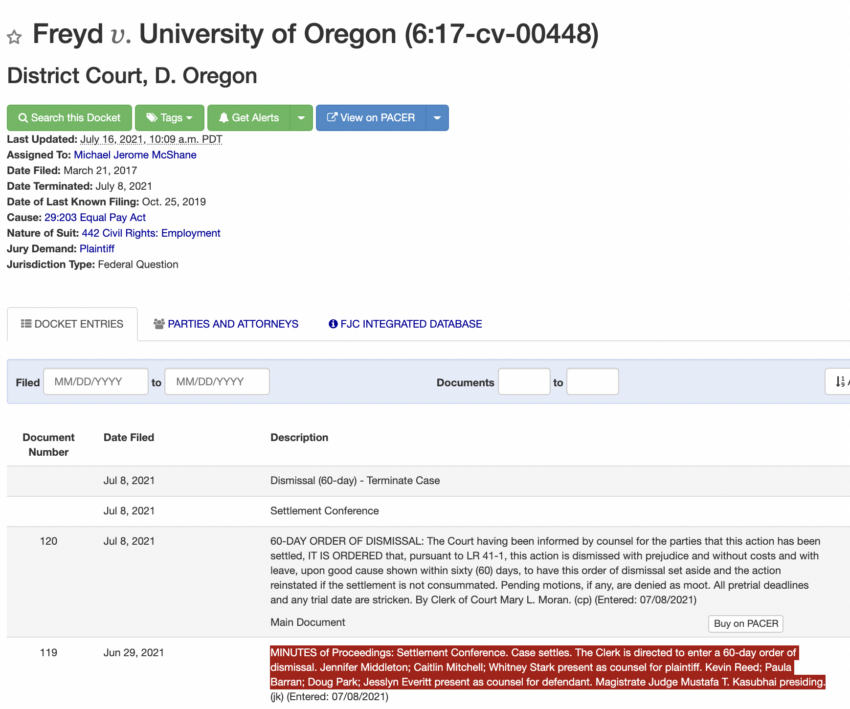Viewport: 850px width, 709px height.
Task: Click the Last Updated timestamp July 16, 2021
Action: [151, 139]
